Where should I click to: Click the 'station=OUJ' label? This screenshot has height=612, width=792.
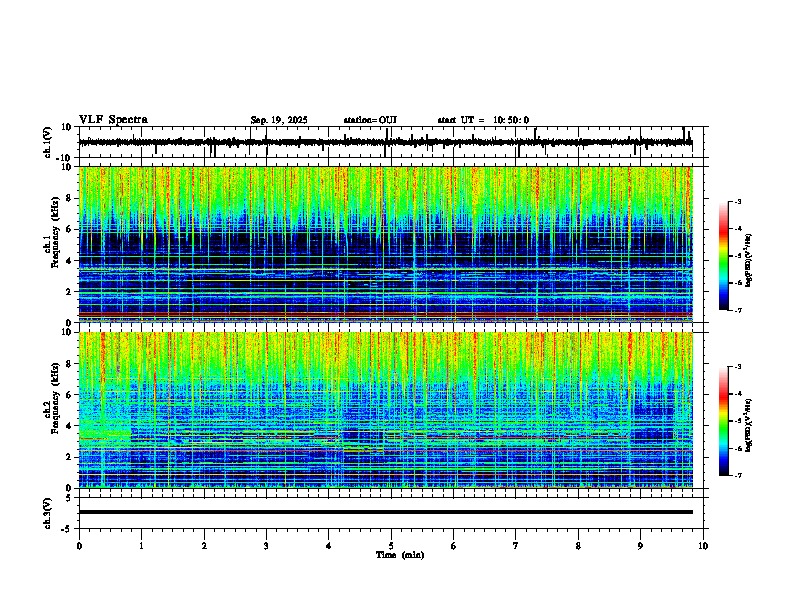(370, 120)
